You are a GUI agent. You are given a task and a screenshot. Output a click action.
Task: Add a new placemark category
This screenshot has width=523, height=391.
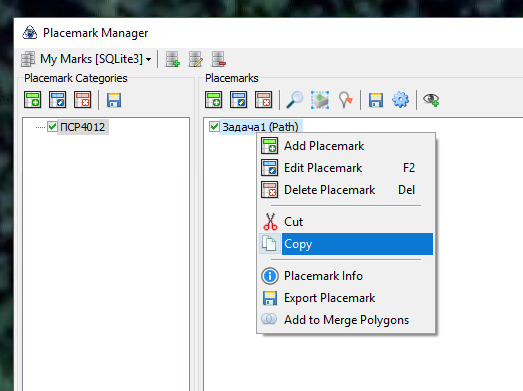pos(32,100)
